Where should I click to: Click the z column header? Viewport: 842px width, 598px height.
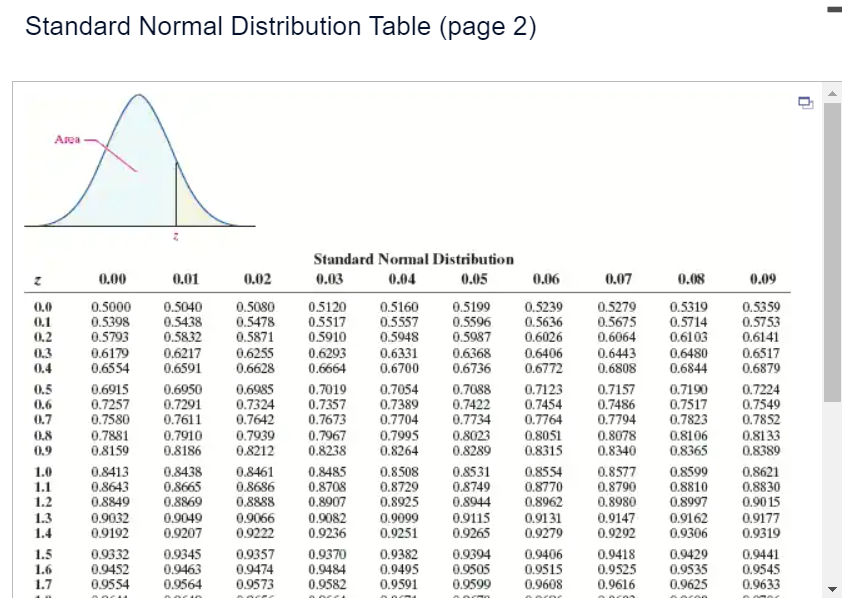40,278
